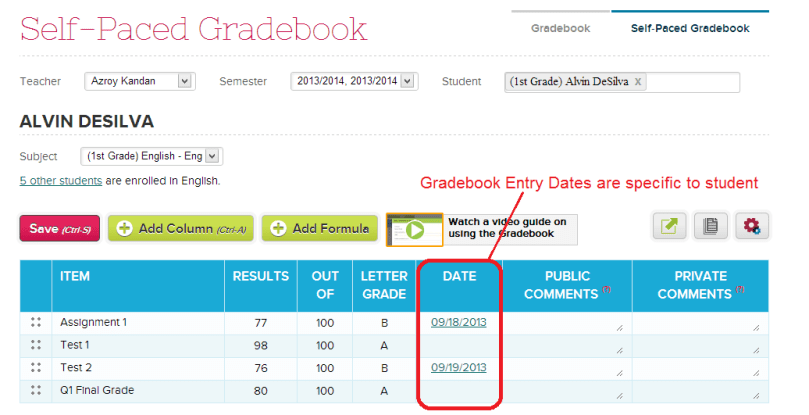Click the Assignment 1 item name
Image resolution: width=809 pixels, height=415 pixels.
(x=93, y=322)
